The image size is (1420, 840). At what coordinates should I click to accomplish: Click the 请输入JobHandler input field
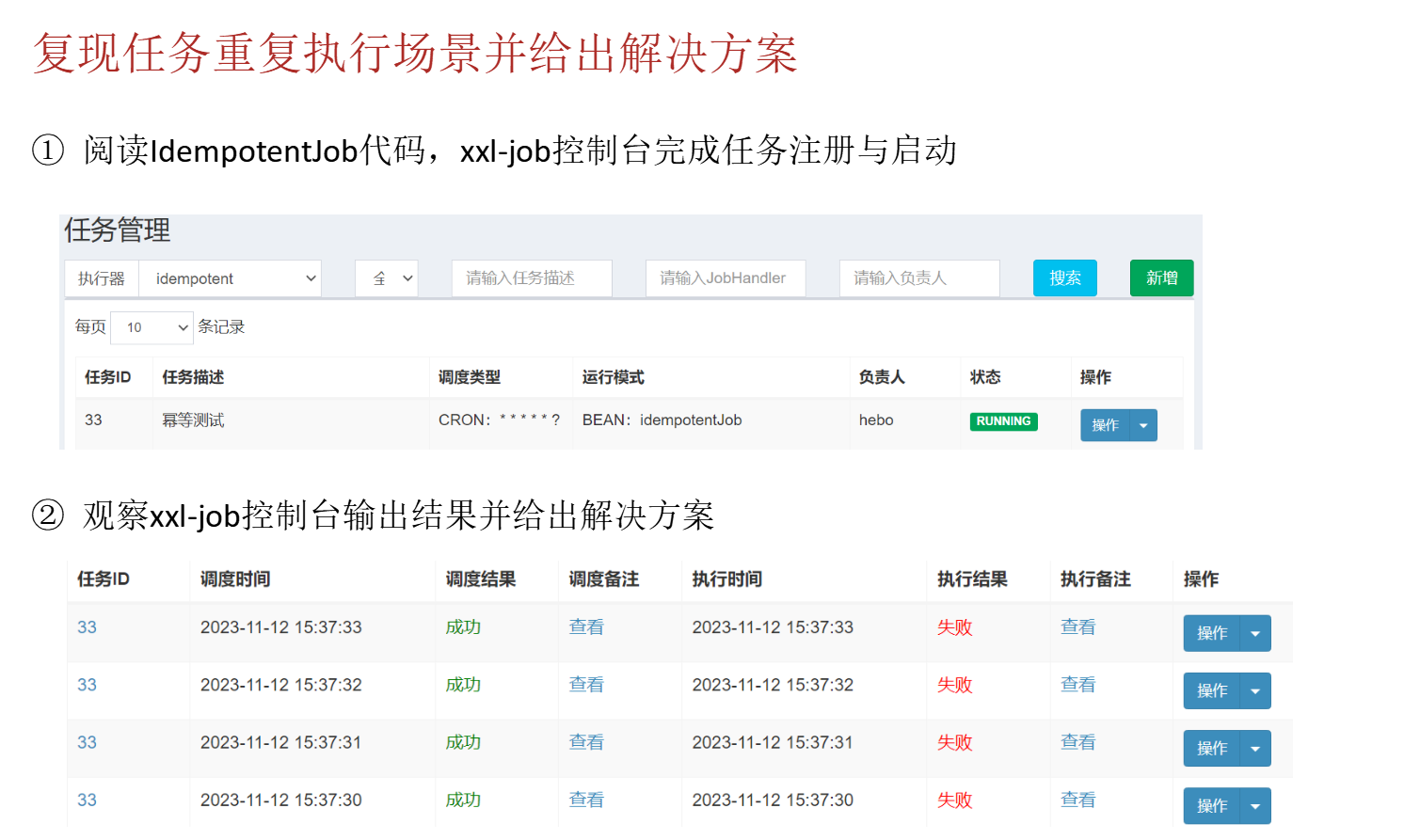click(x=726, y=278)
